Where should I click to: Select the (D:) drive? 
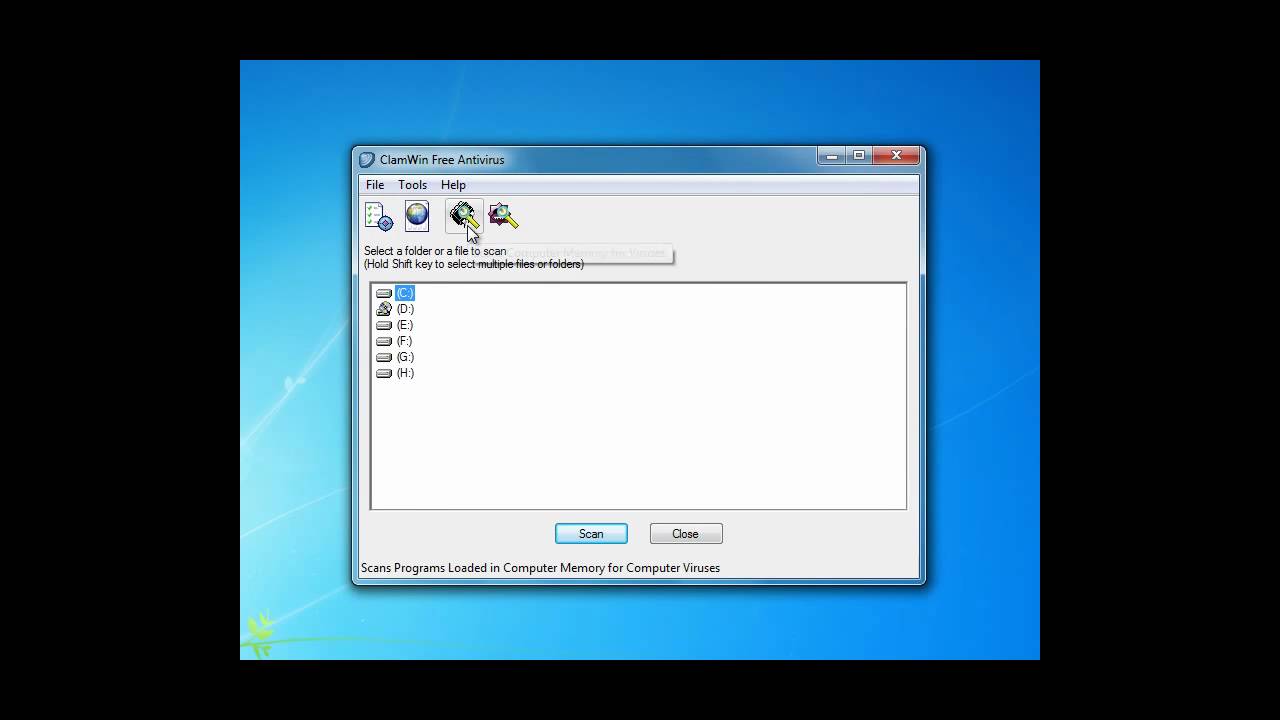click(405, 309)
